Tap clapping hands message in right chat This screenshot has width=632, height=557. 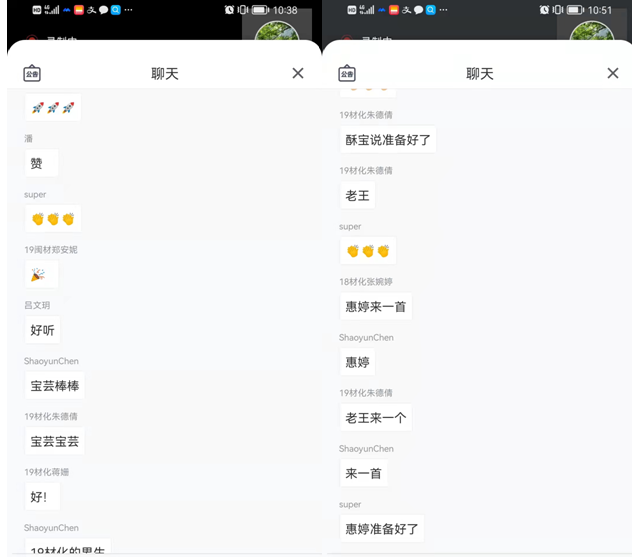pyautogui.click(x=368, y=251)
